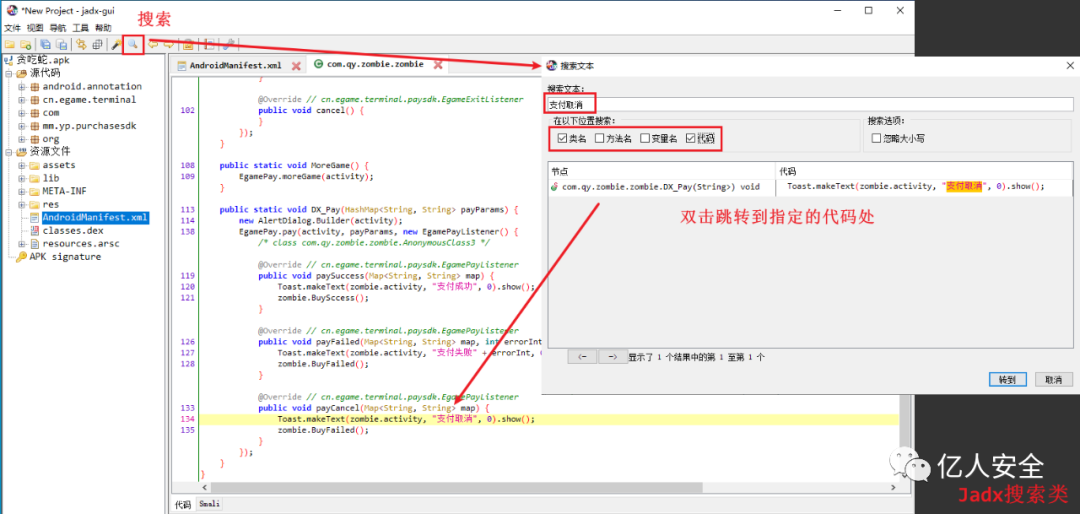The image size is (1080, 514).
Task: Click the deobfuscation toolbar icon
Action: coord(187,45)
